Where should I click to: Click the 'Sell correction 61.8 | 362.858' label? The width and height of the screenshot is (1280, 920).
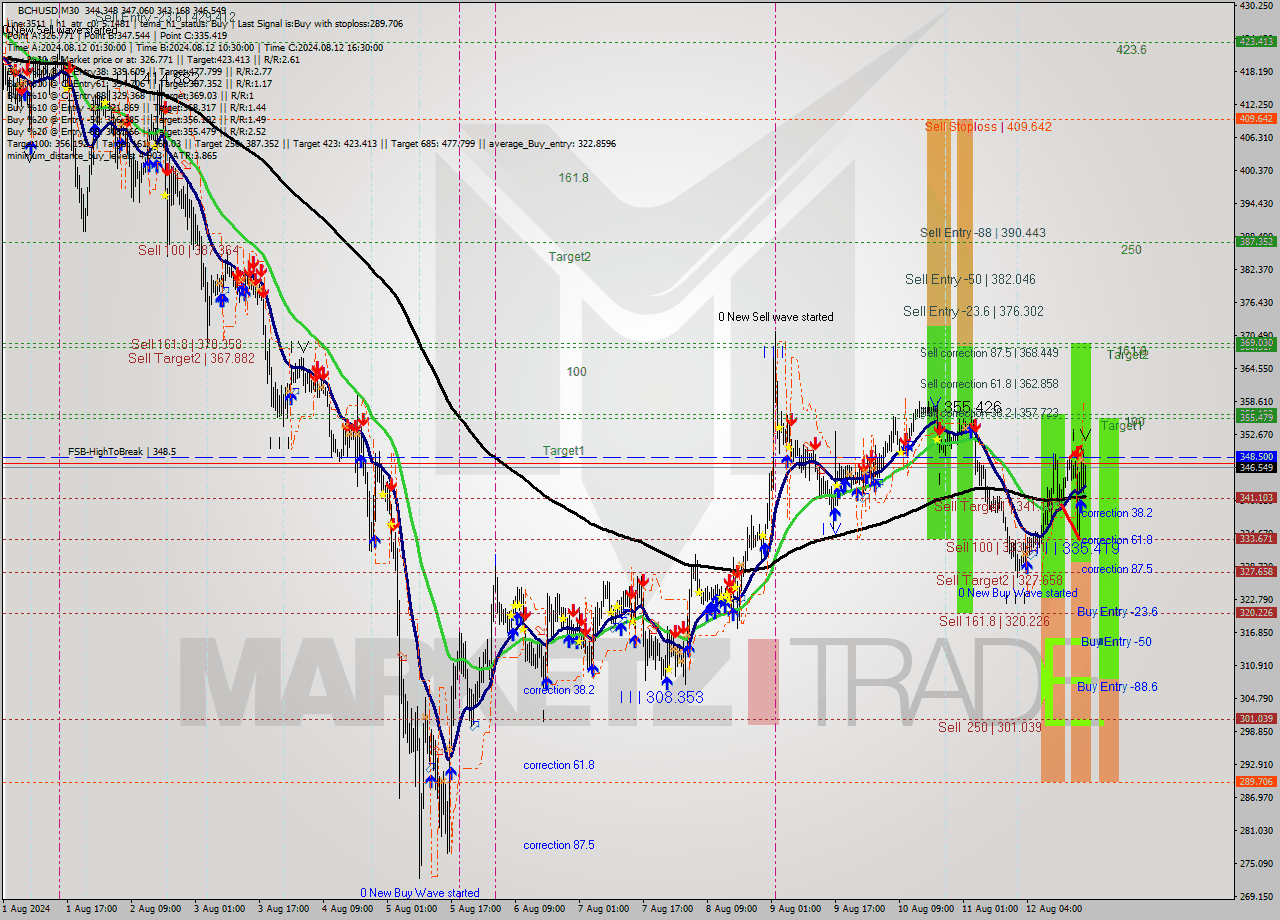(x=989, y=384)
